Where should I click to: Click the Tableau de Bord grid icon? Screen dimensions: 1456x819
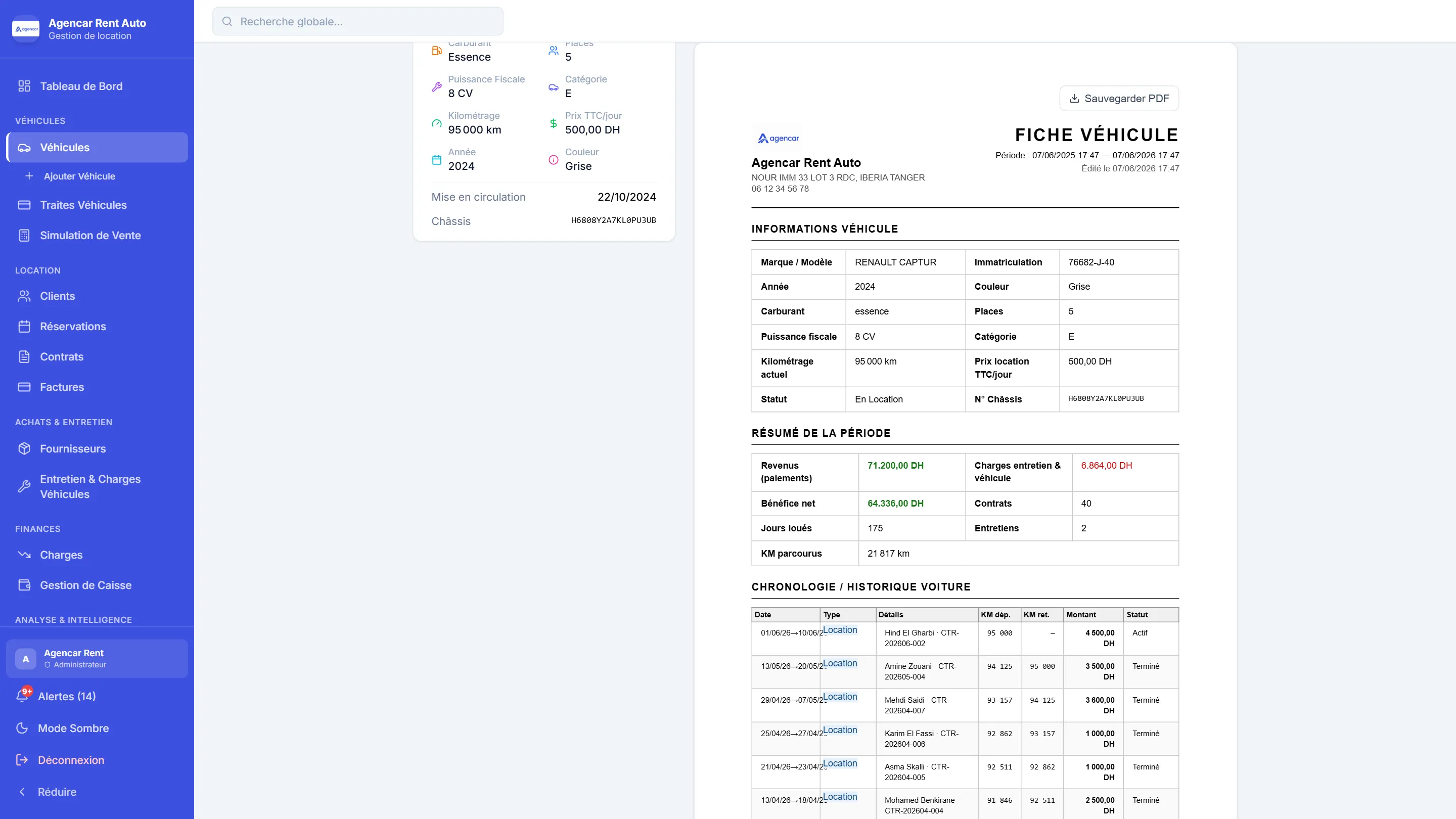[24, 86]
